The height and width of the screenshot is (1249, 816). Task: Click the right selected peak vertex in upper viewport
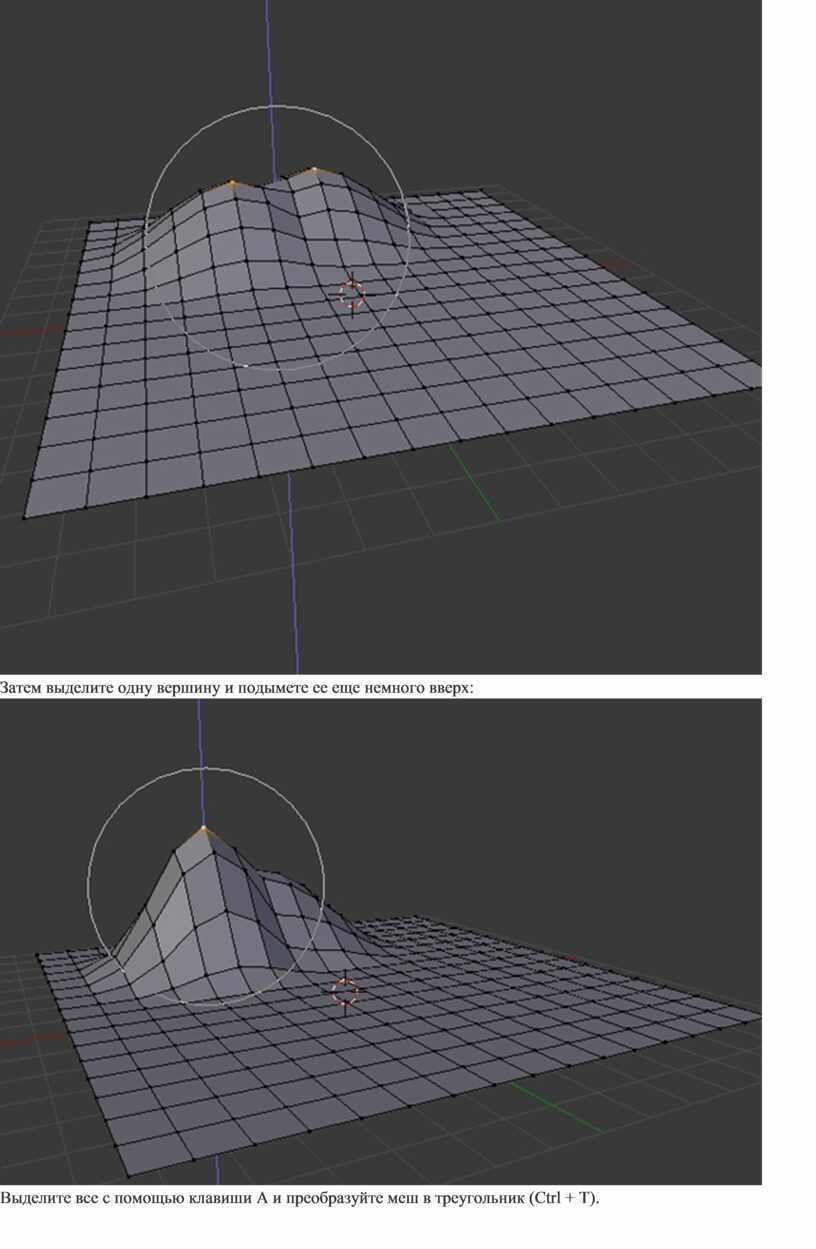click(314, 170)
